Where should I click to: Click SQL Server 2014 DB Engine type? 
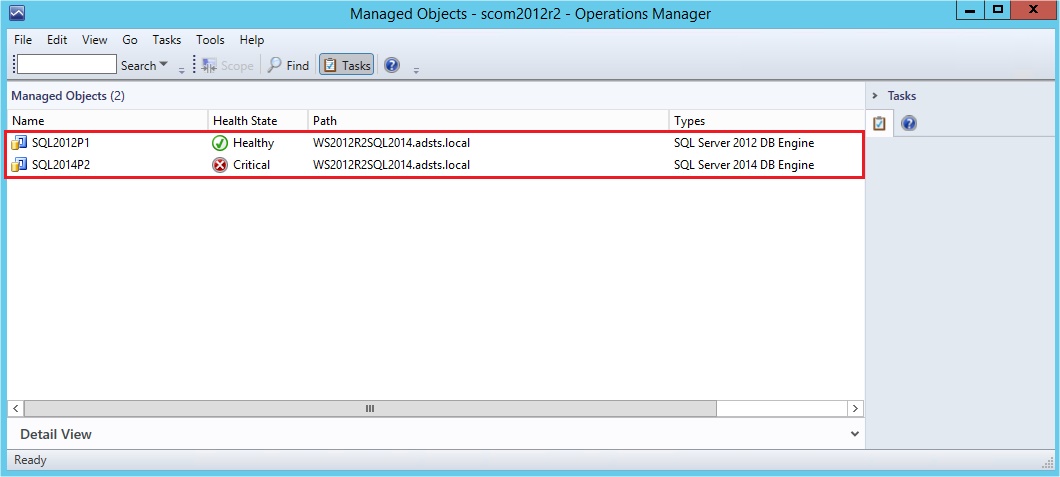point(744,165)
